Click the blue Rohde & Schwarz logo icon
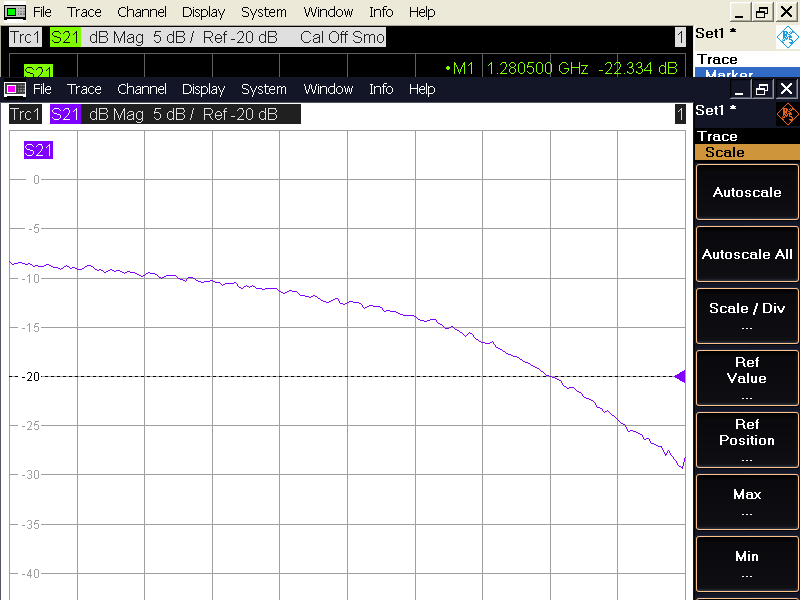 pyautogui.click(x=787, y=38)
